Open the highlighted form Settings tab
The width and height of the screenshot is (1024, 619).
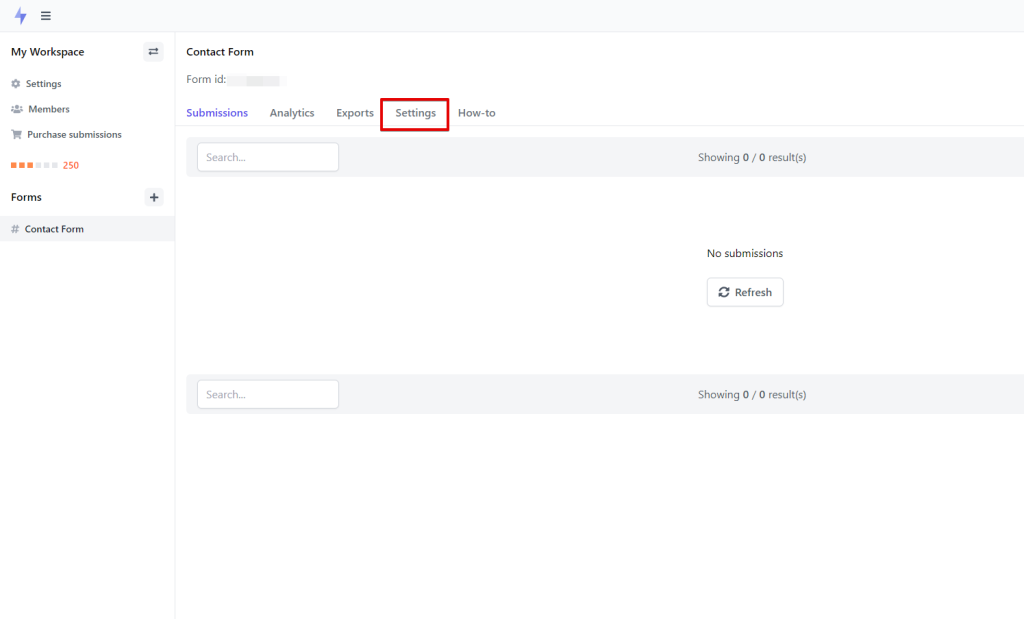415,113
